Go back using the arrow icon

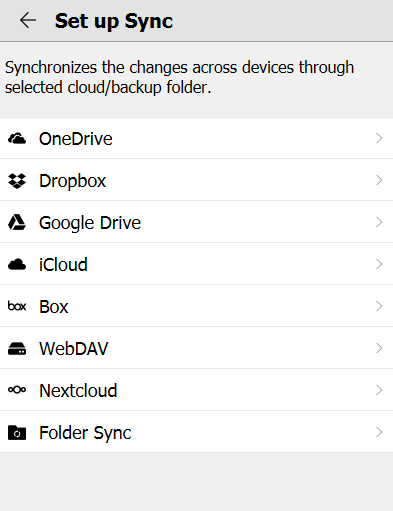[28, 21]
